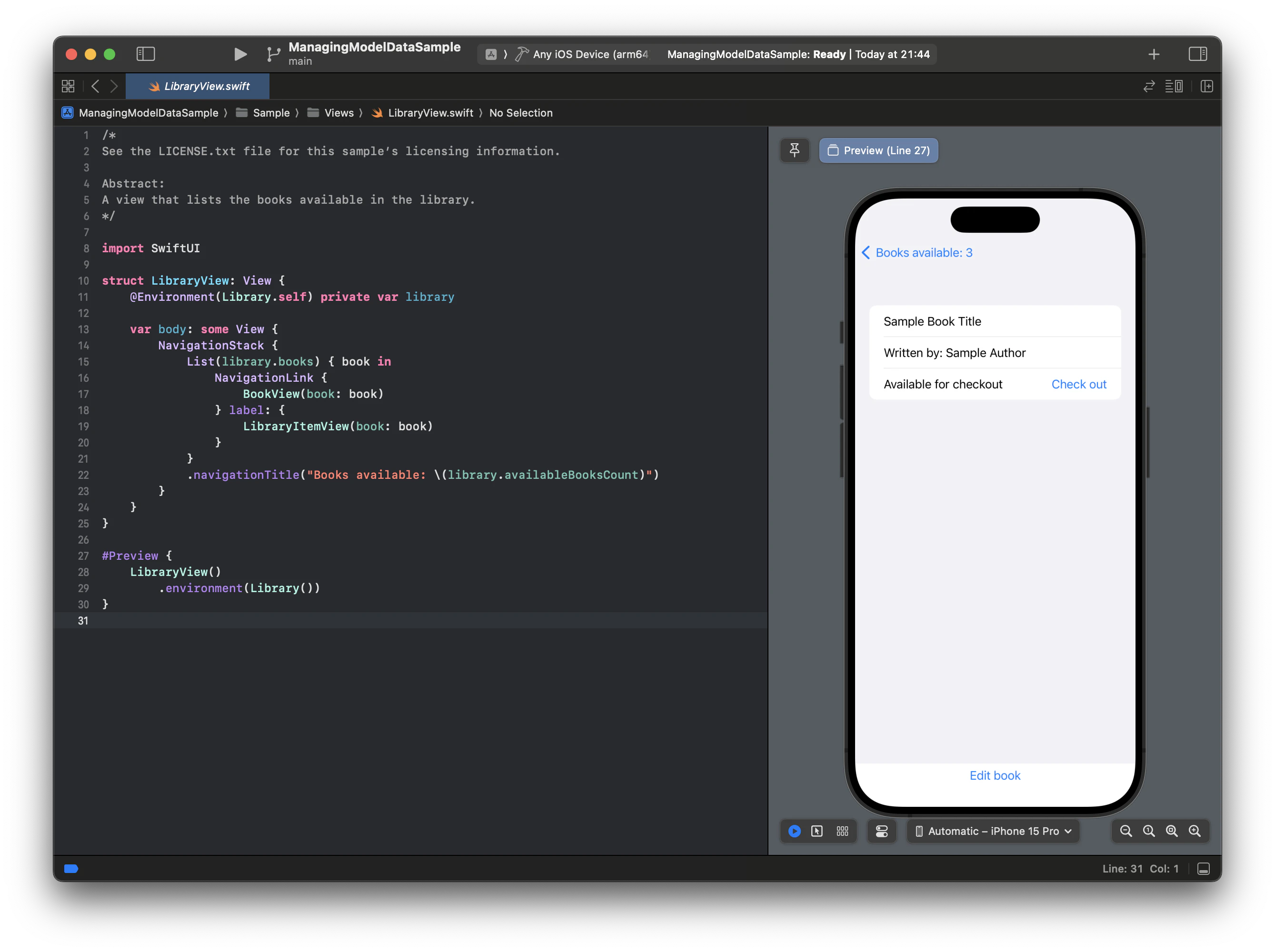Click the NavigationStack code line
Screen dimensions: 1275x952
click(218, 345)
